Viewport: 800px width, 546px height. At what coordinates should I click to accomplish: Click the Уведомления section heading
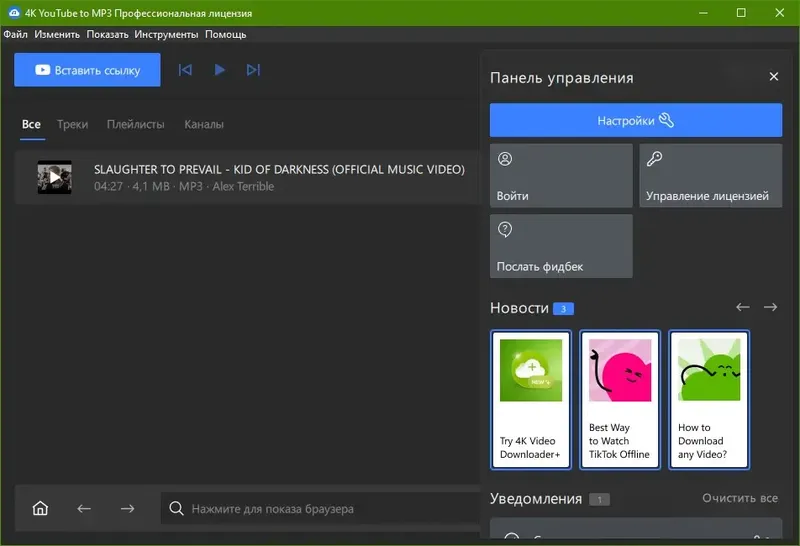tap(536, 499)
